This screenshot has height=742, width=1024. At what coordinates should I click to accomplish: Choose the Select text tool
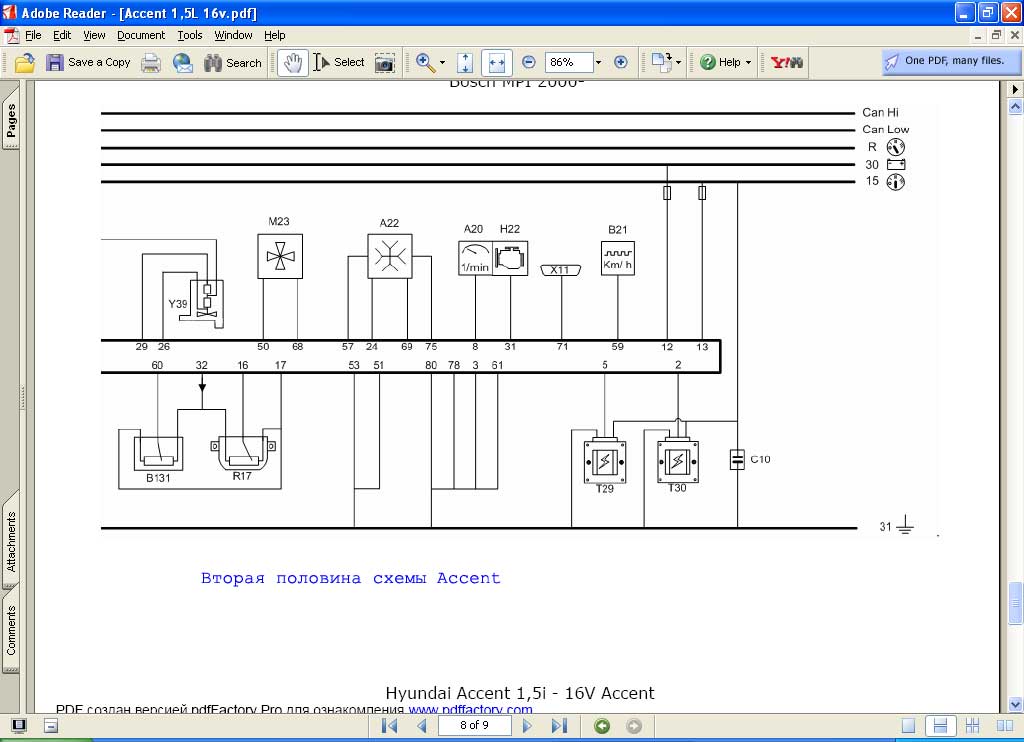pos(339,63)
